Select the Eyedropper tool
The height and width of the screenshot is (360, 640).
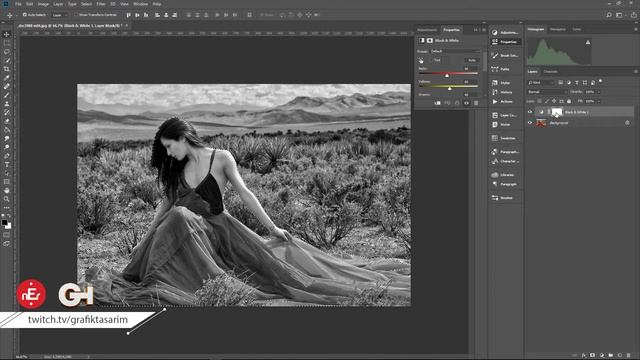(x=7, y=78)
